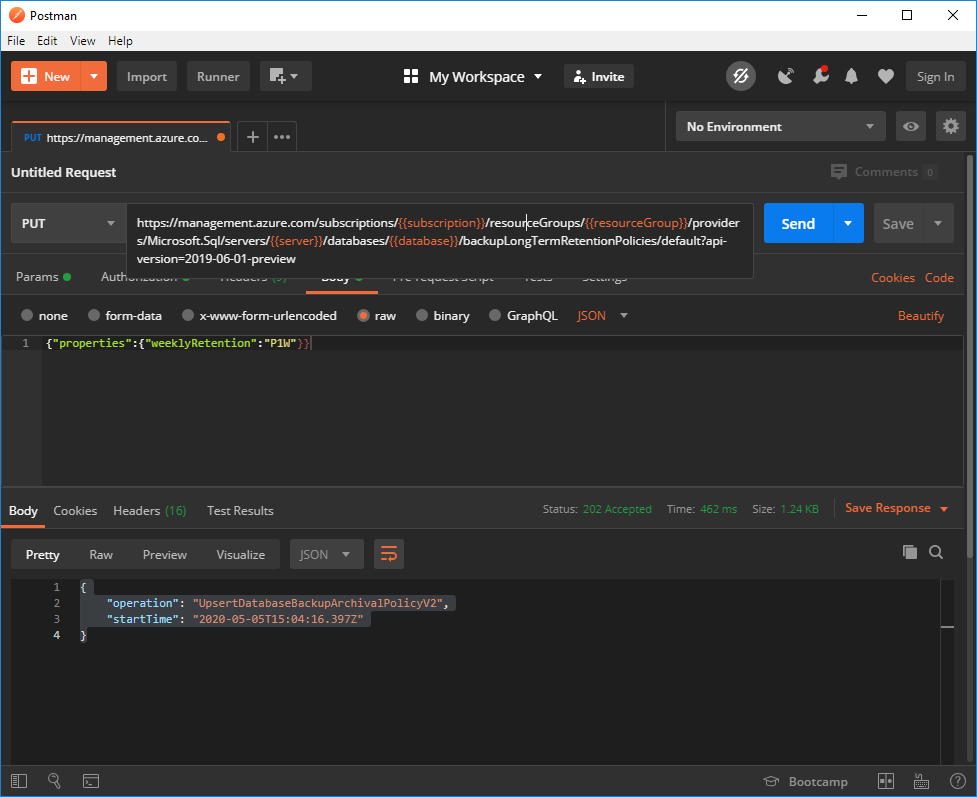Open the No Environment dropdown

pyautogui.click(x=780, y=126)
